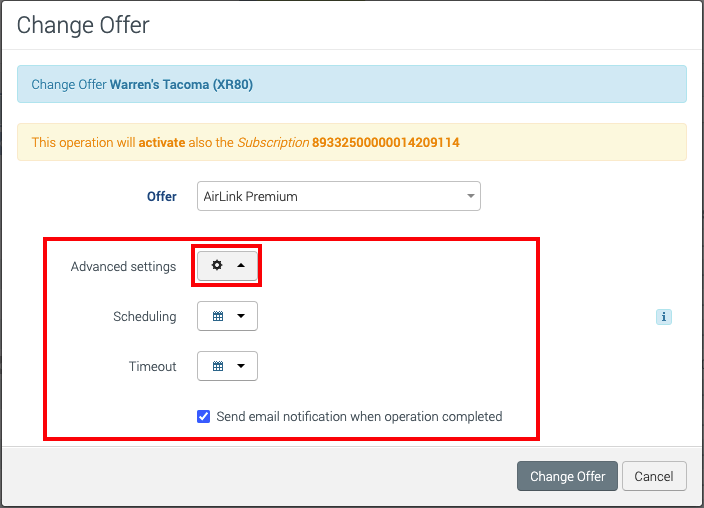The height and width of the screenshot is (508, 704).
Task: Expand the Timeout dropdown caret
Action: point(241,366)
